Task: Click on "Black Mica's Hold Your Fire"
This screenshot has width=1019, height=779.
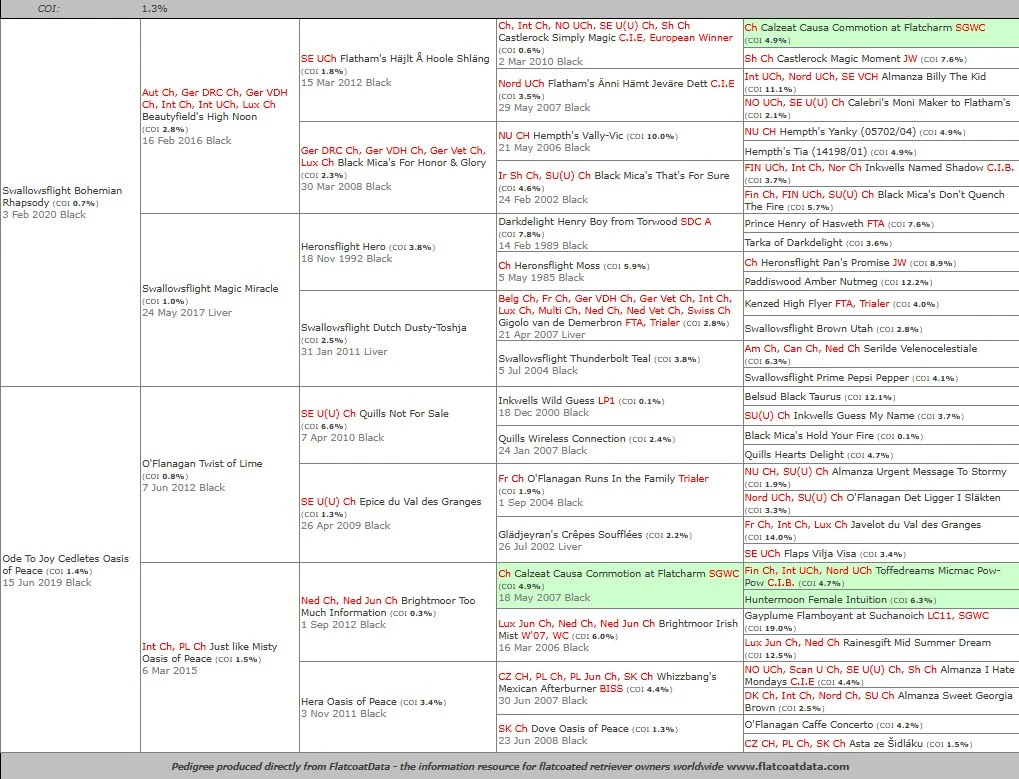Action: [x=809, y=436]
